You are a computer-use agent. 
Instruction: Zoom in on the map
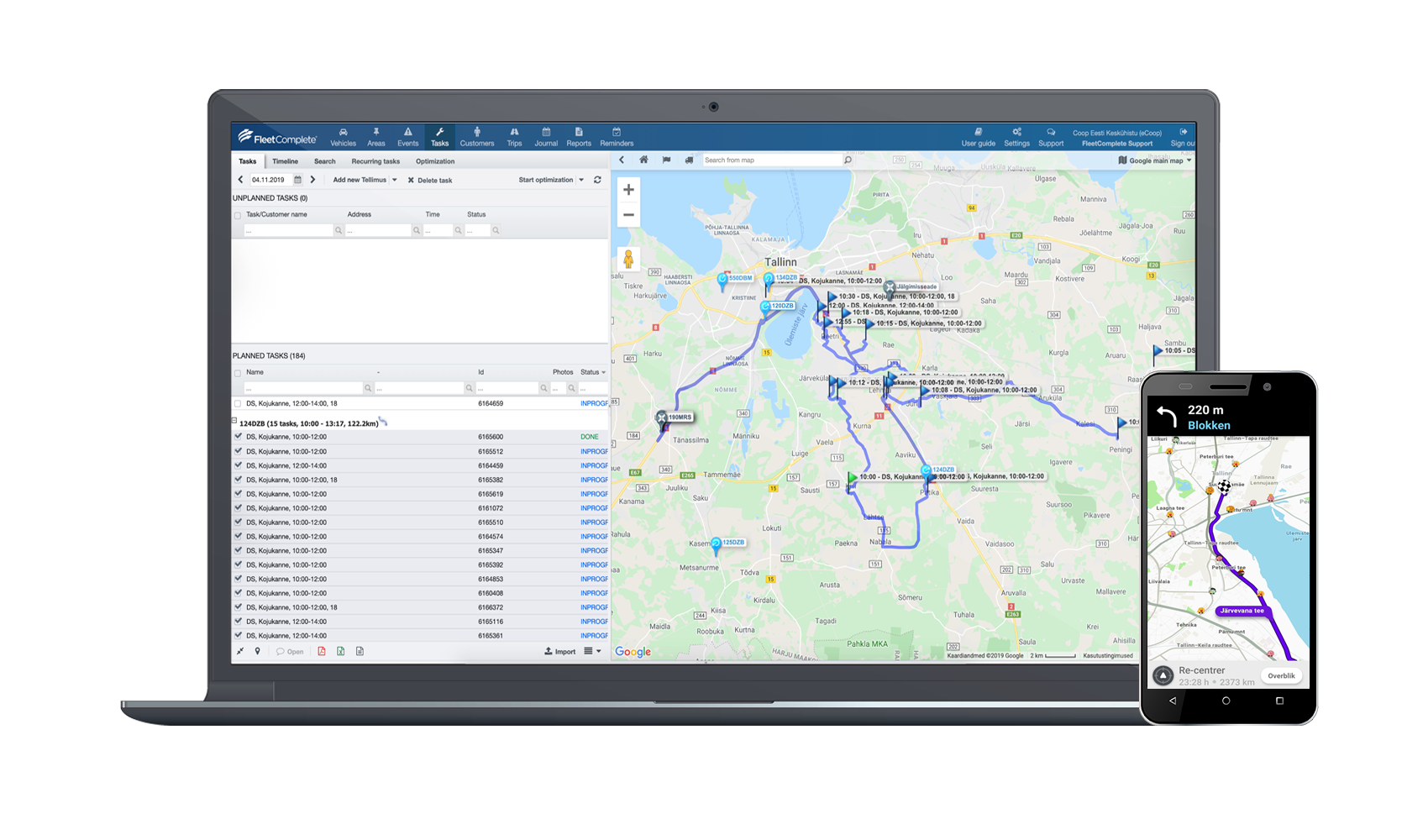pyautogui.click(x=628, y=190)
